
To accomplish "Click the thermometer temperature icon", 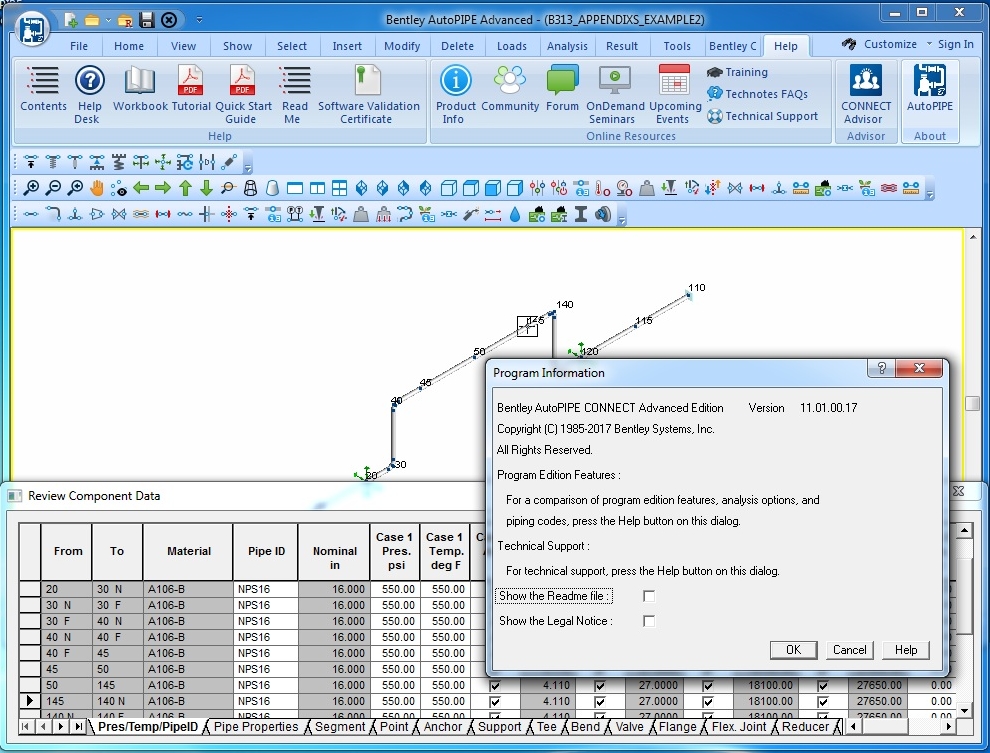I will [x=602, y=188].
